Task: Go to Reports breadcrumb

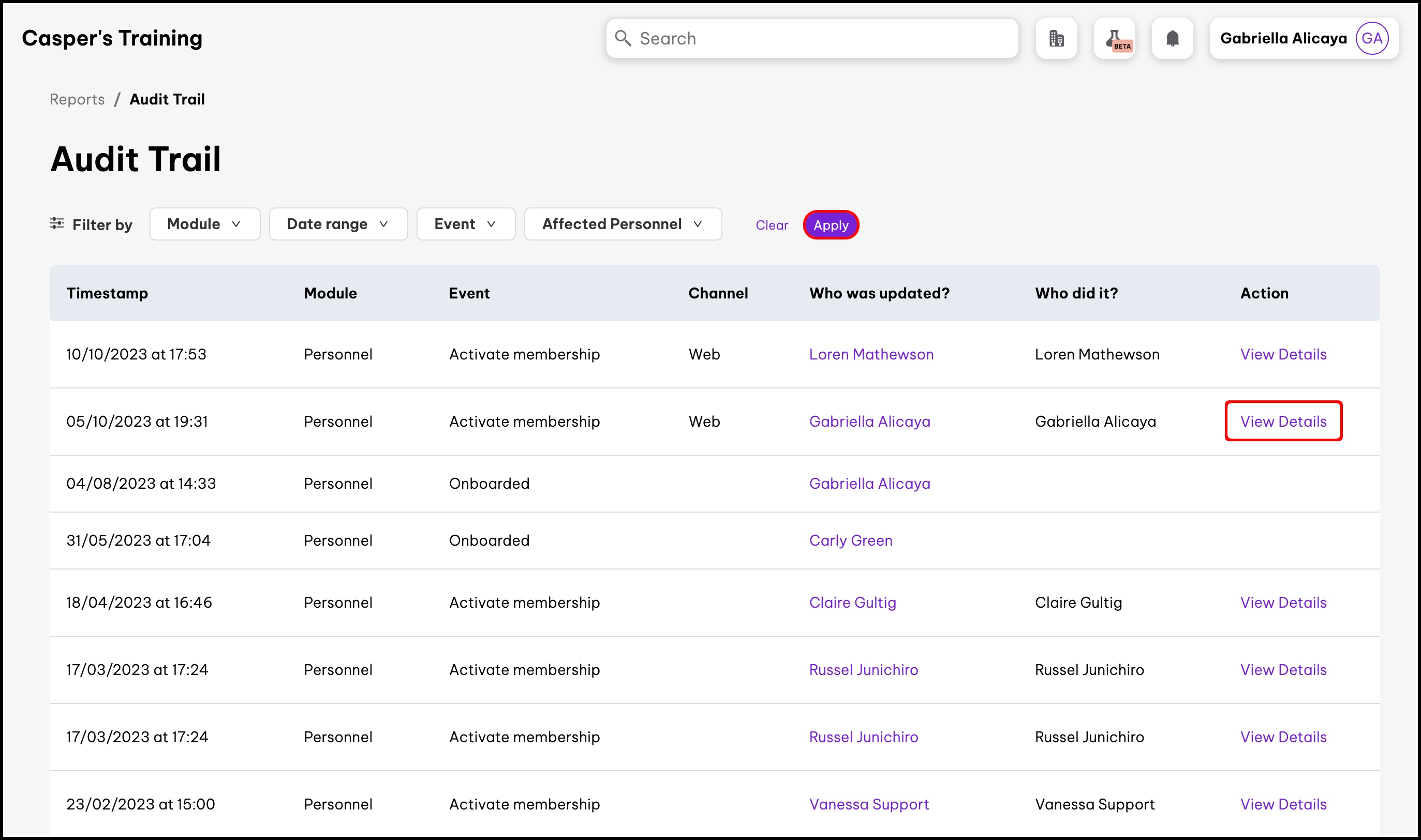Action: coord(77,99)
